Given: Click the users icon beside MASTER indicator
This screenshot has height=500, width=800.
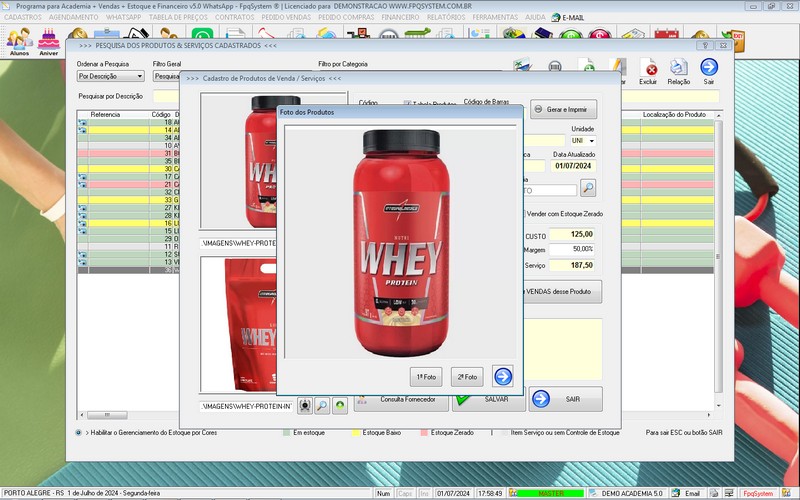Looking at the screenshot, I should point(513,493).
